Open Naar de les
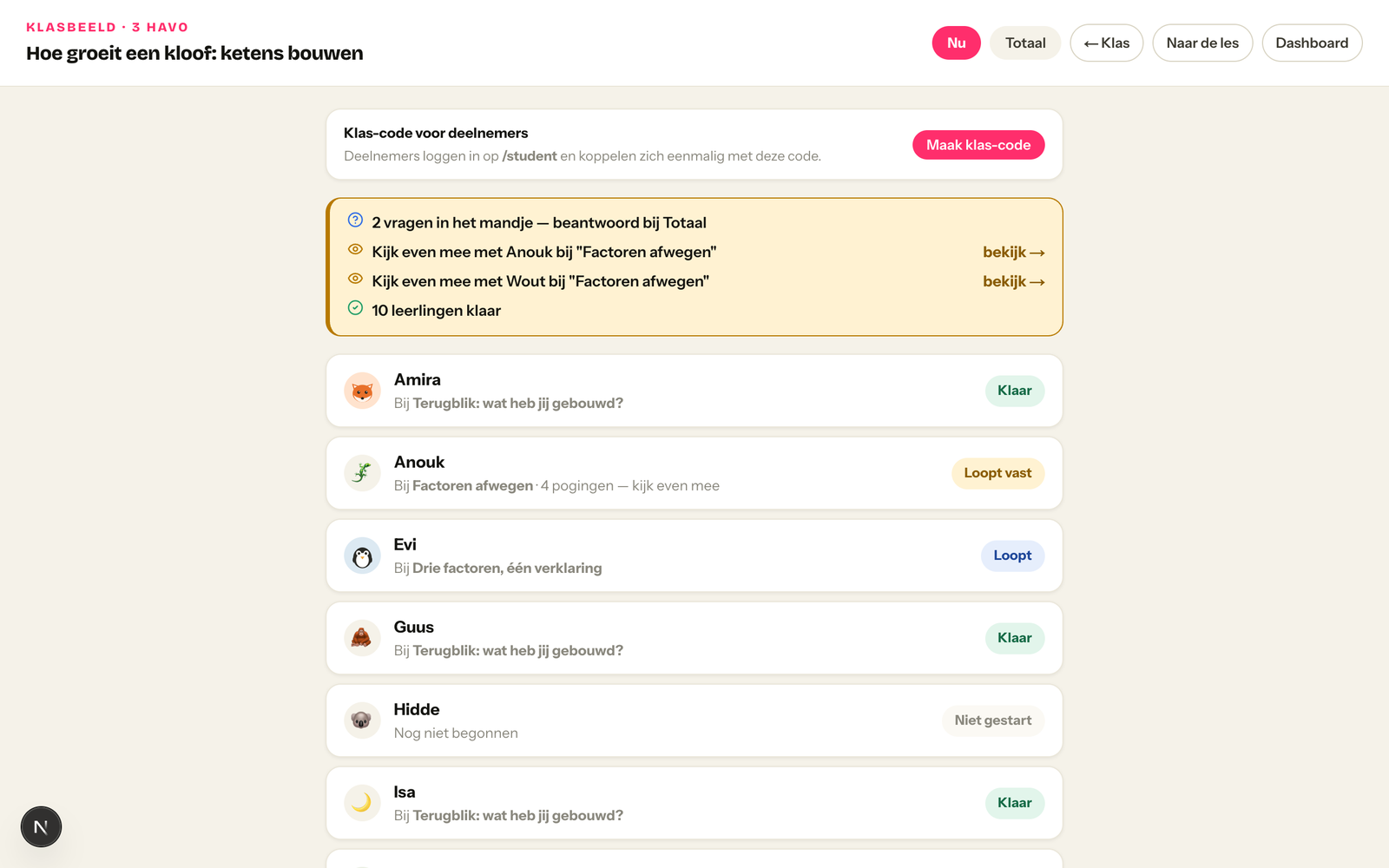Screen dimensions: 1389x868 coord(1202,43)
